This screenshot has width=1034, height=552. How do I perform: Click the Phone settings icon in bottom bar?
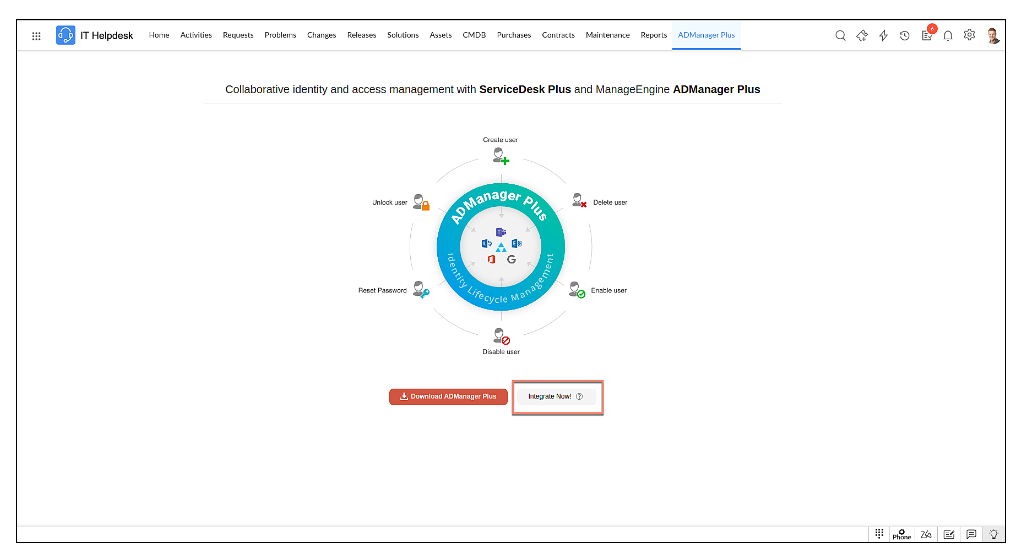point(901,534)
